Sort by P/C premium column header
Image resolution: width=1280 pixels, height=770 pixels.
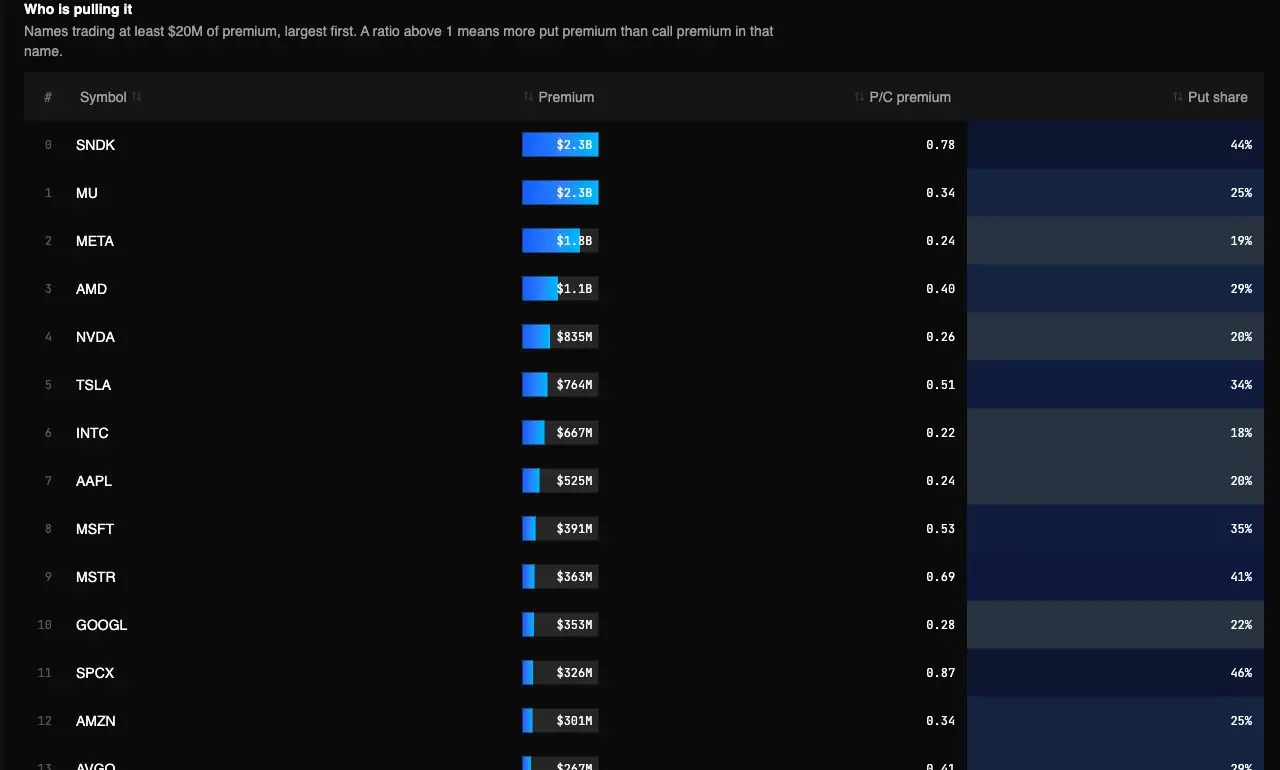903,97
